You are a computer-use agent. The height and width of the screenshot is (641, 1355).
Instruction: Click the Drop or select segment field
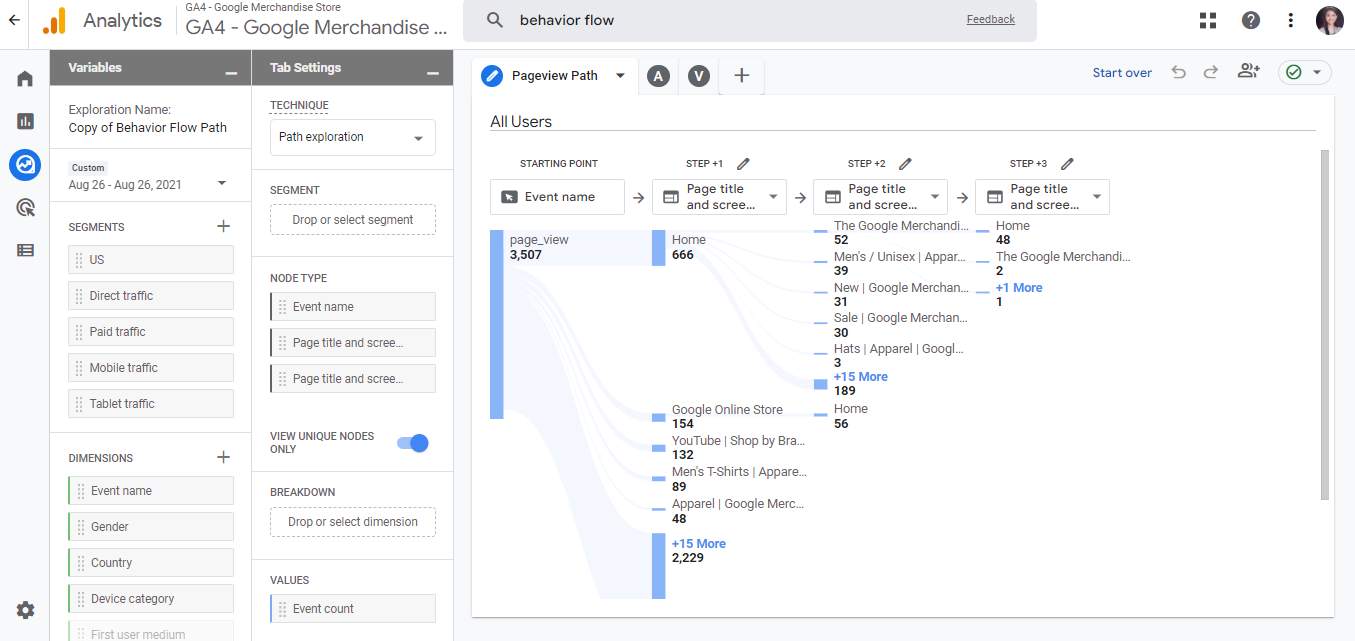click(x=352, y=221)
